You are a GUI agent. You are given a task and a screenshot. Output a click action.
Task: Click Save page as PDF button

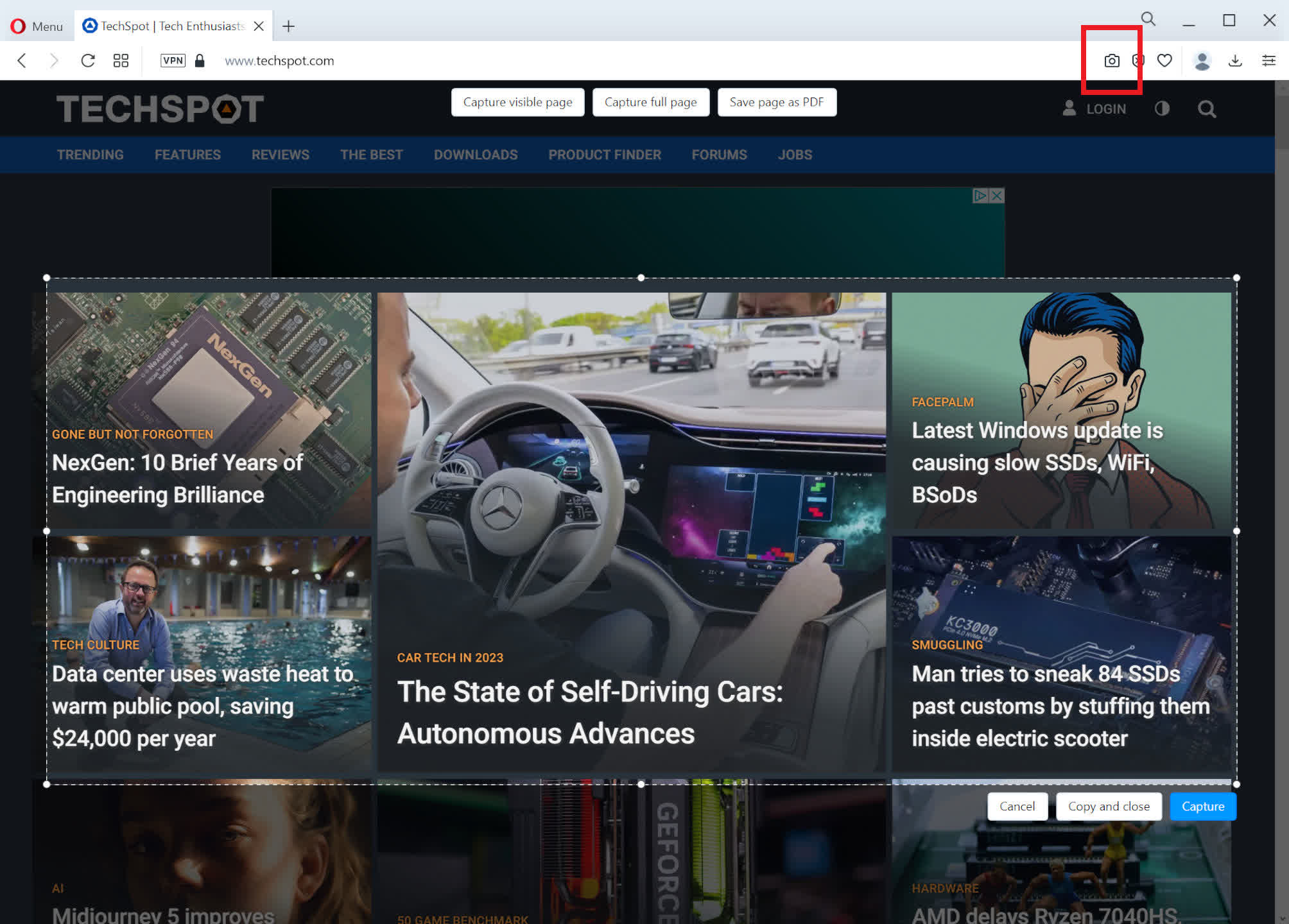(777, 102)
